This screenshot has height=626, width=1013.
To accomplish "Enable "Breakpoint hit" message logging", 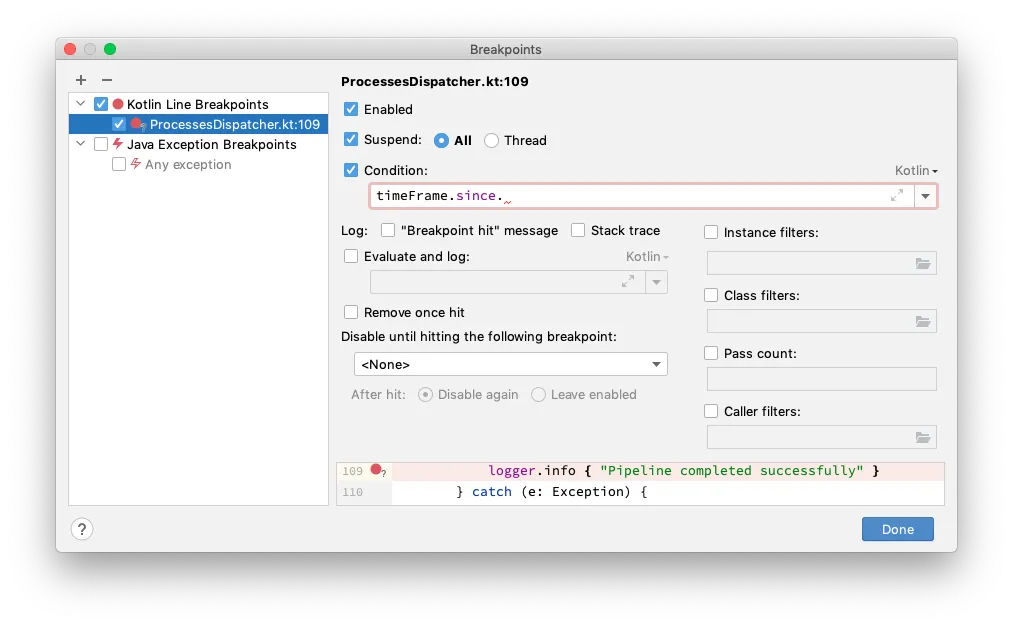I will (x=388, y=230).
